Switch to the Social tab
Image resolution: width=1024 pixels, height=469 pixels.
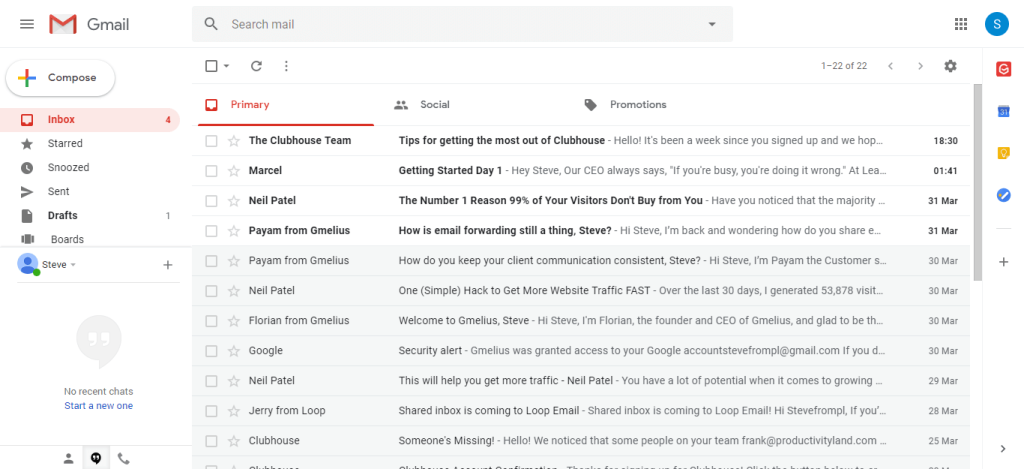point(434,104)
